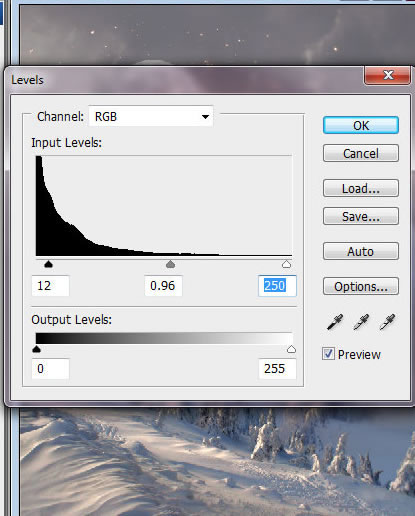Focus the input shadow field showing 12
The width and height of the screenshot is (415, 516).
50,286
